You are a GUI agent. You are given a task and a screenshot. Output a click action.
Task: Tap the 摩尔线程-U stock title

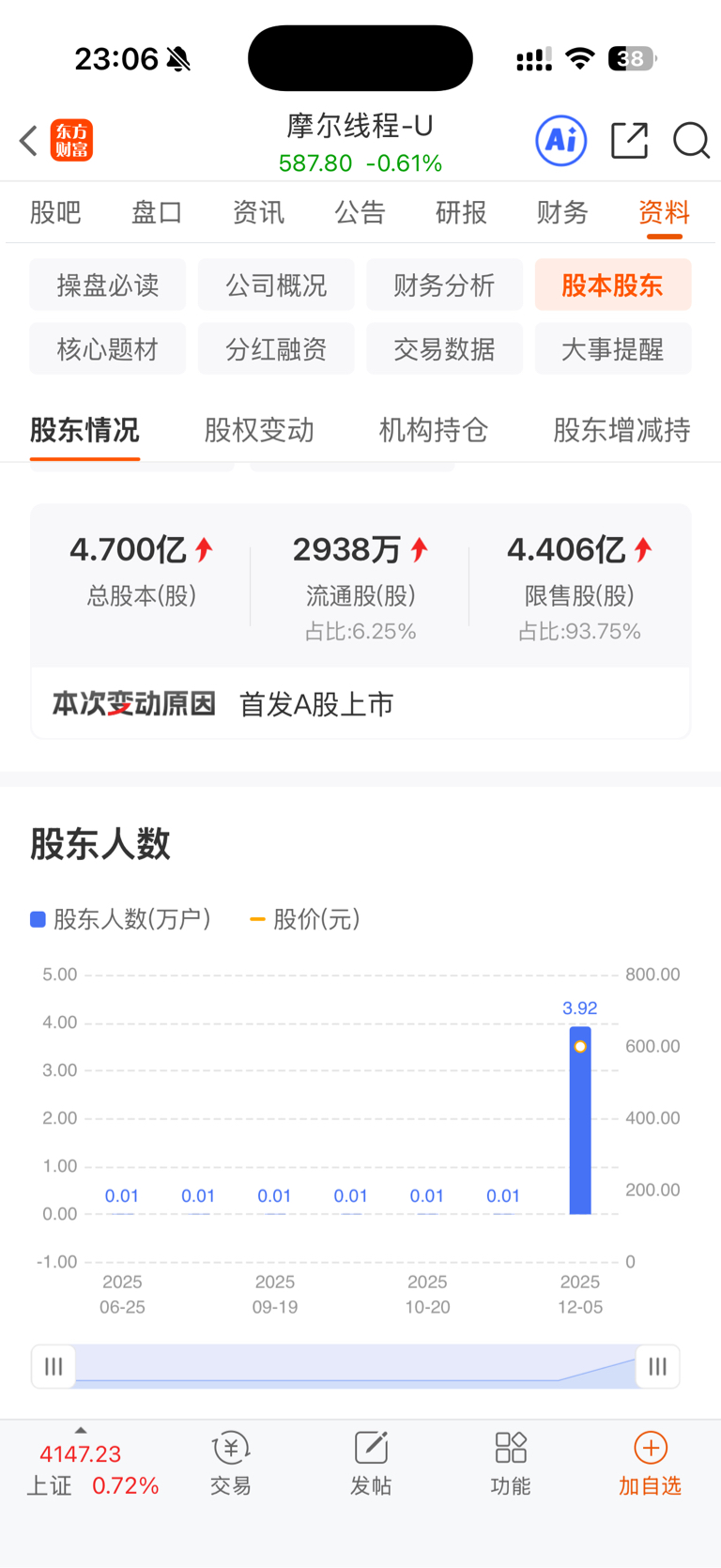360,125
